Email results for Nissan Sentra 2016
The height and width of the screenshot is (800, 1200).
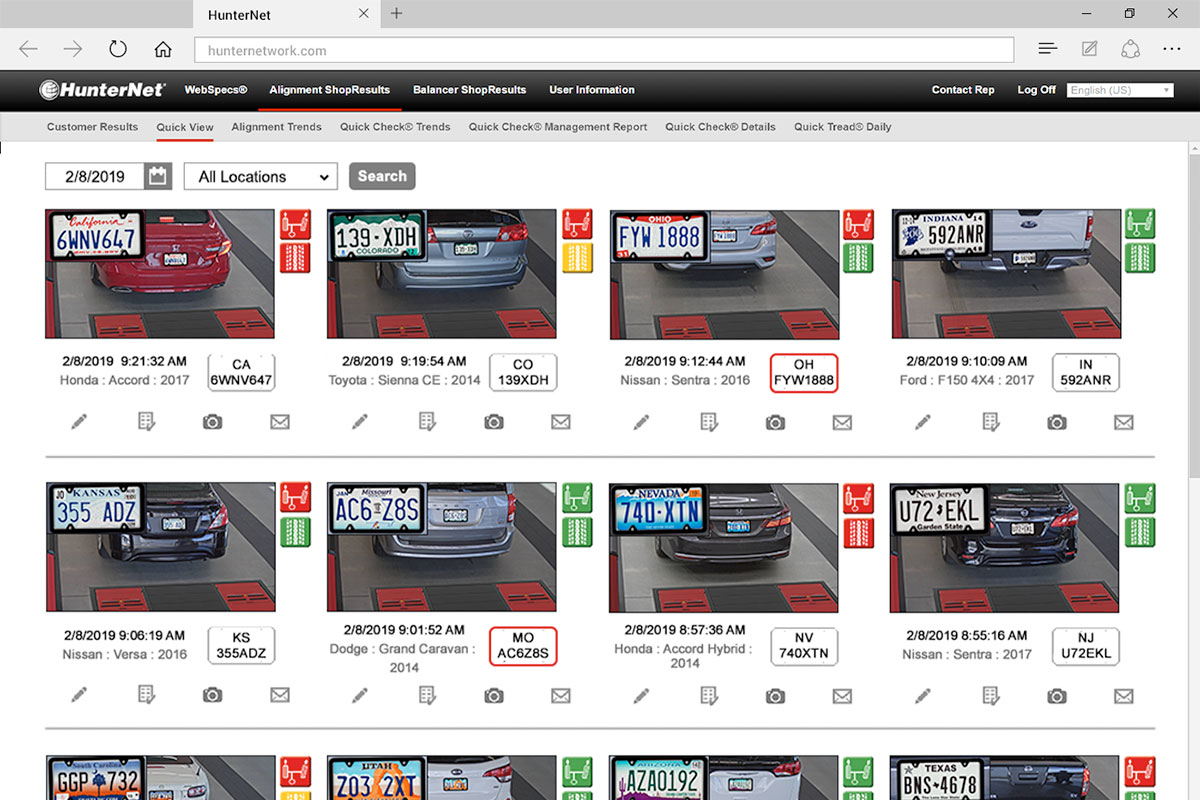coord(842,422)
